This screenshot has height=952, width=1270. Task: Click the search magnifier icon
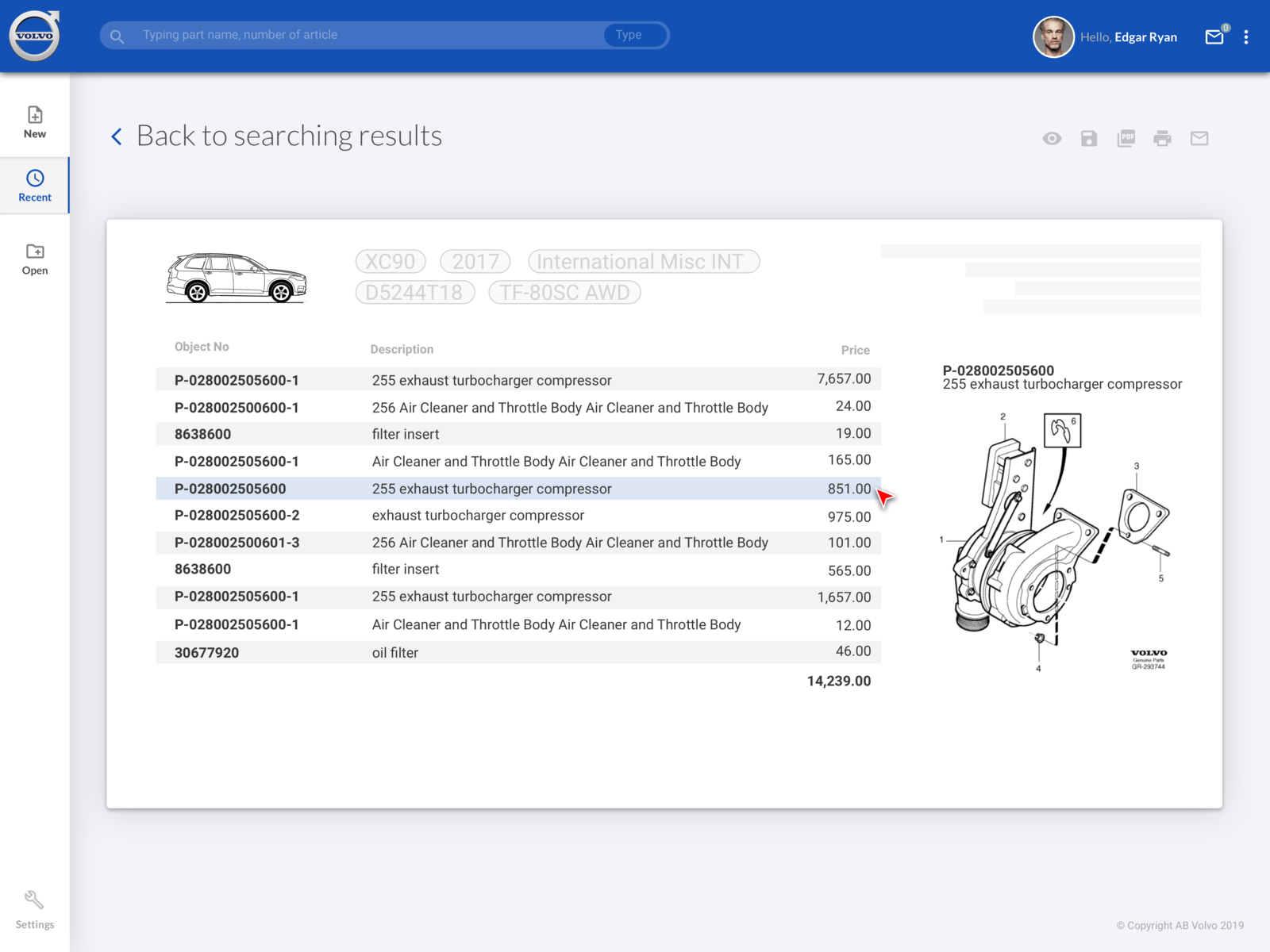click(117, 36)
